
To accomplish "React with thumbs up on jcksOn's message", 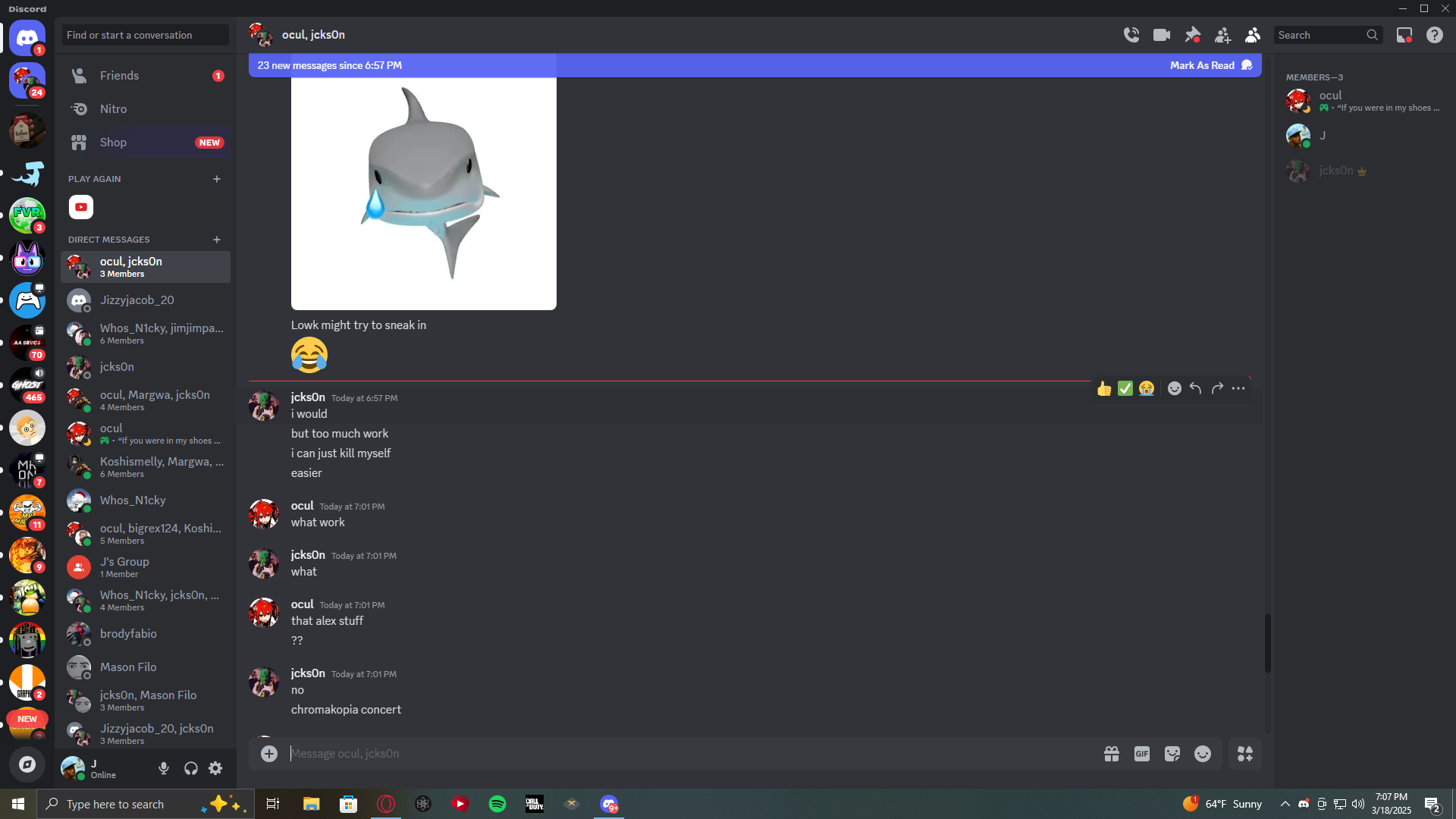I will pos(1104,389).
